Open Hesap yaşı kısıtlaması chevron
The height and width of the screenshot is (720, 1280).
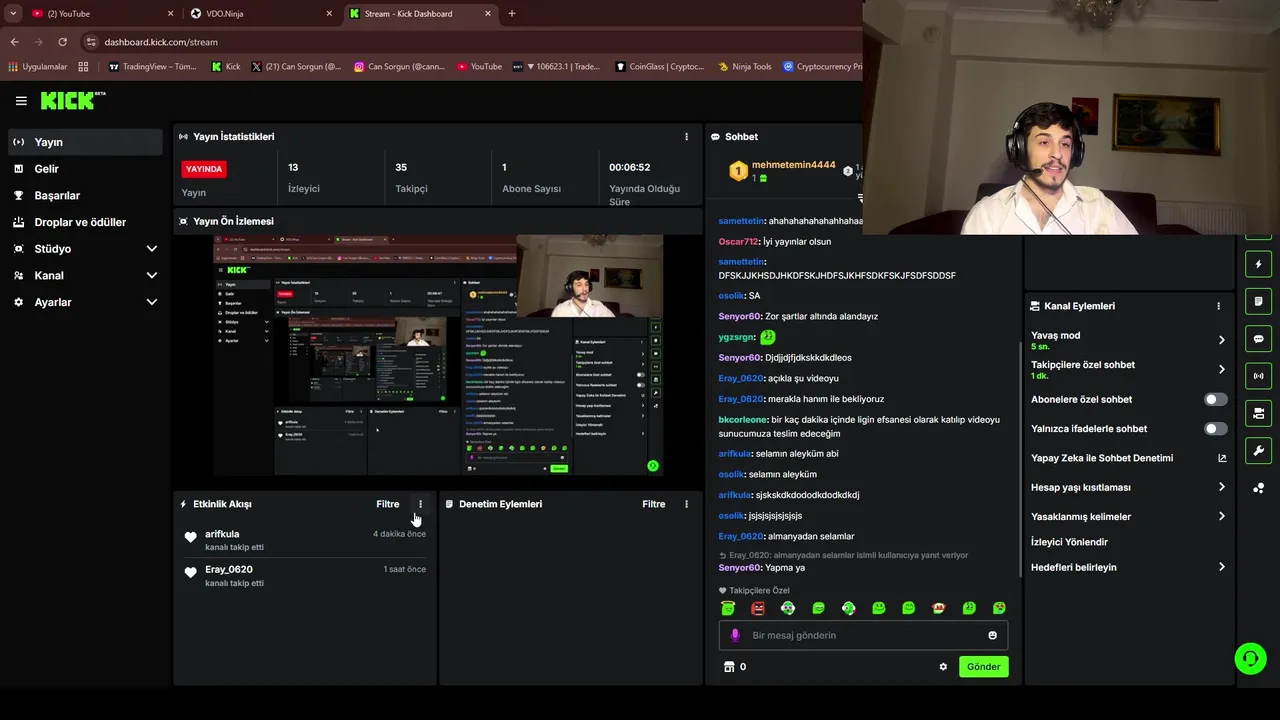pyautogui.click(x=1221, y=487)
